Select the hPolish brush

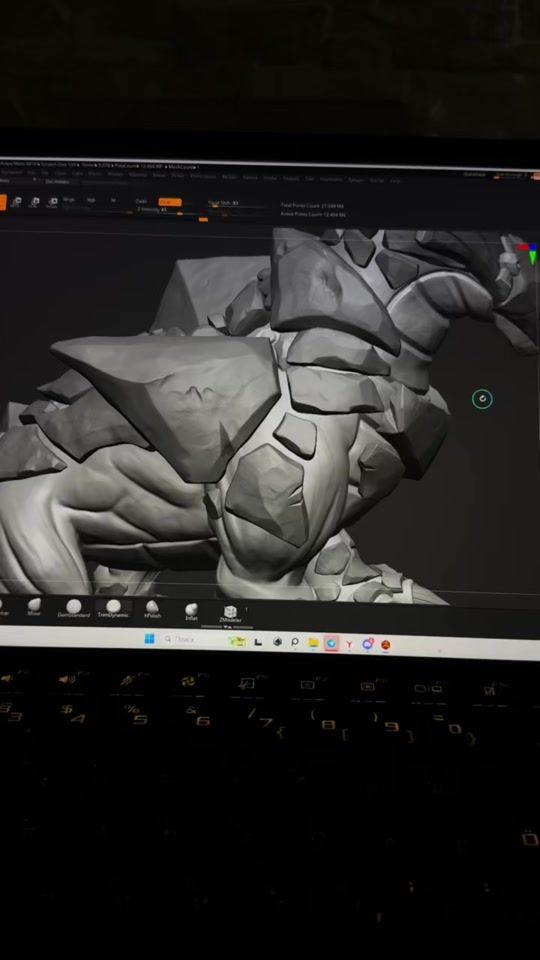152,609
